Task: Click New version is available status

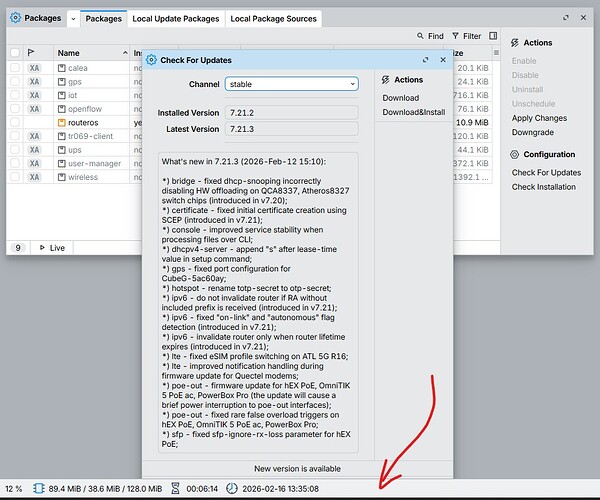Action: (297, 469)
